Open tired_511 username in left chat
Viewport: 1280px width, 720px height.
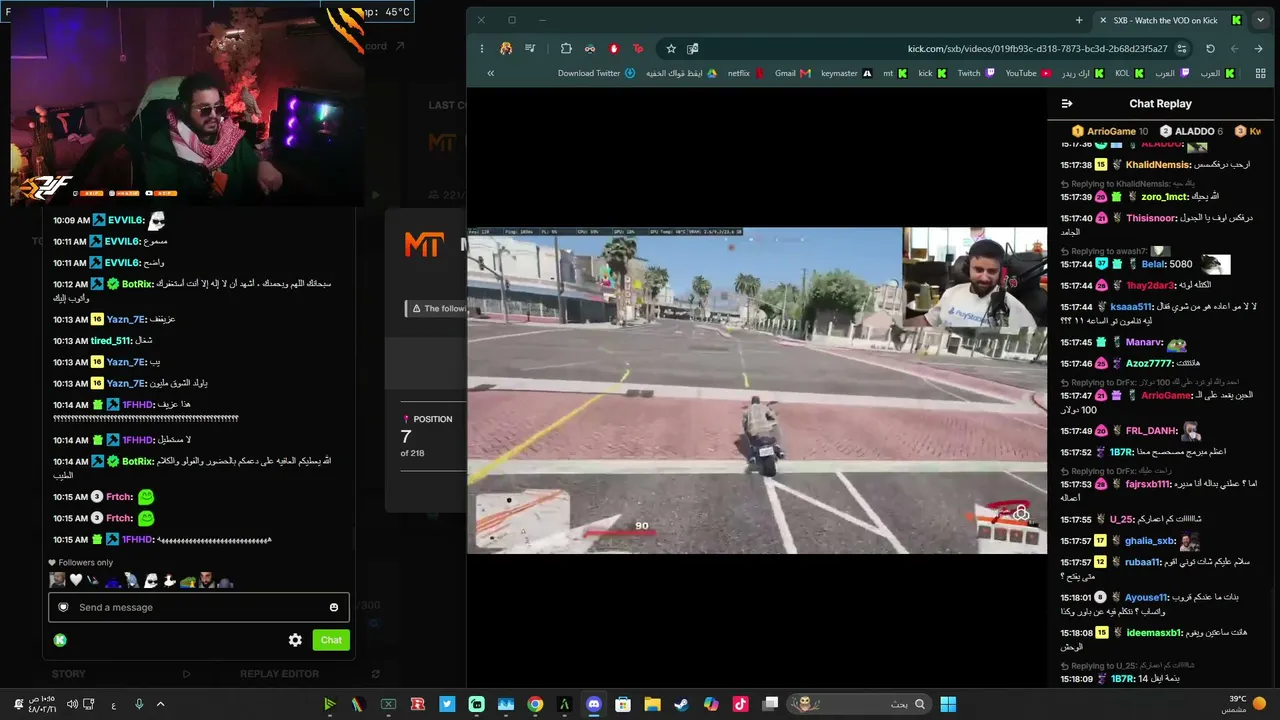click(x=111, y=341)
